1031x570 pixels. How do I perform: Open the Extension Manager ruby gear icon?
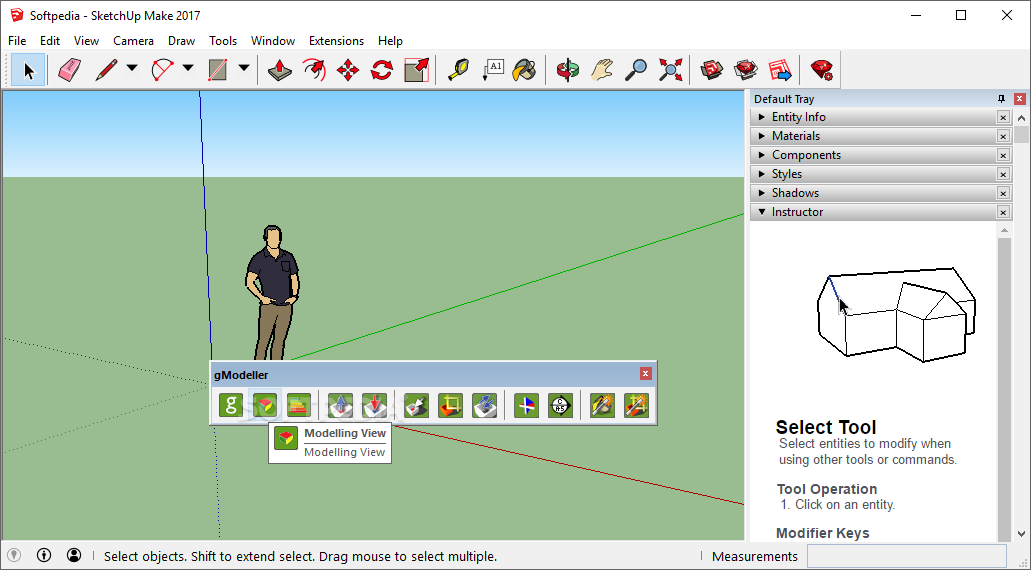(821, 70)
